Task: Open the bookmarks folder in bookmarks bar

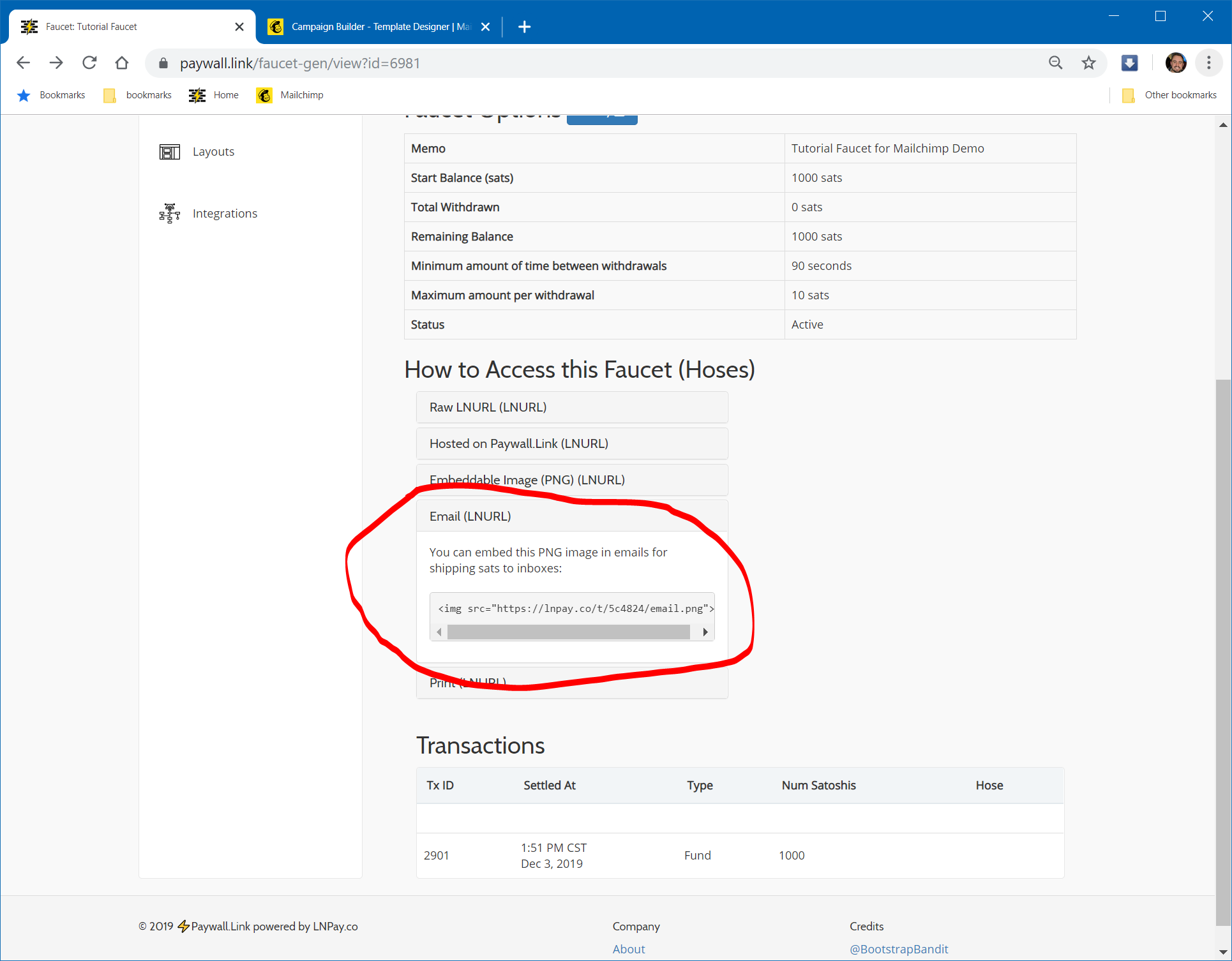Action: pyautogui.click(x=138, y=95)
